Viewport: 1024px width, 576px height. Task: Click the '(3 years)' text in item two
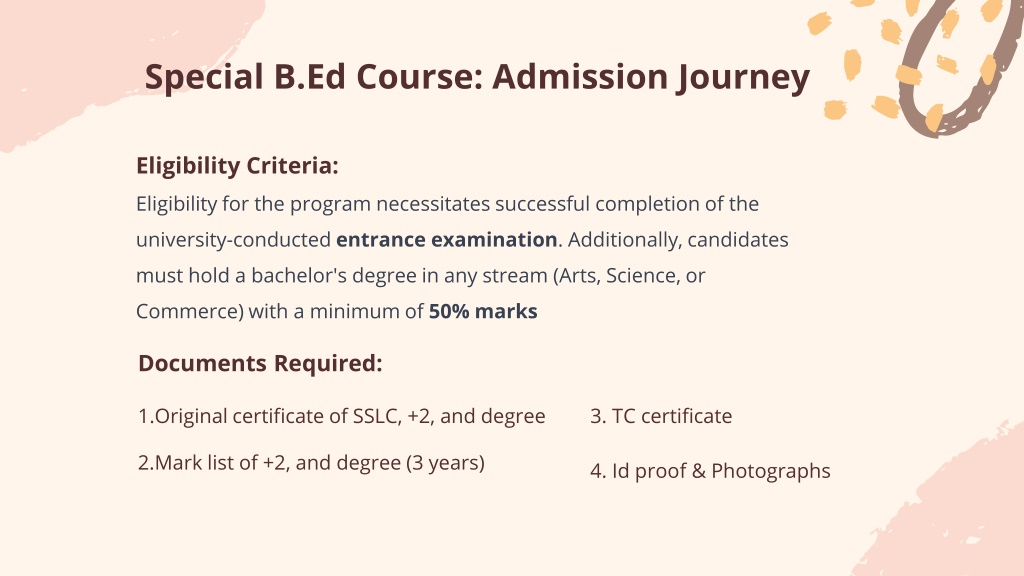pos(445,463)
